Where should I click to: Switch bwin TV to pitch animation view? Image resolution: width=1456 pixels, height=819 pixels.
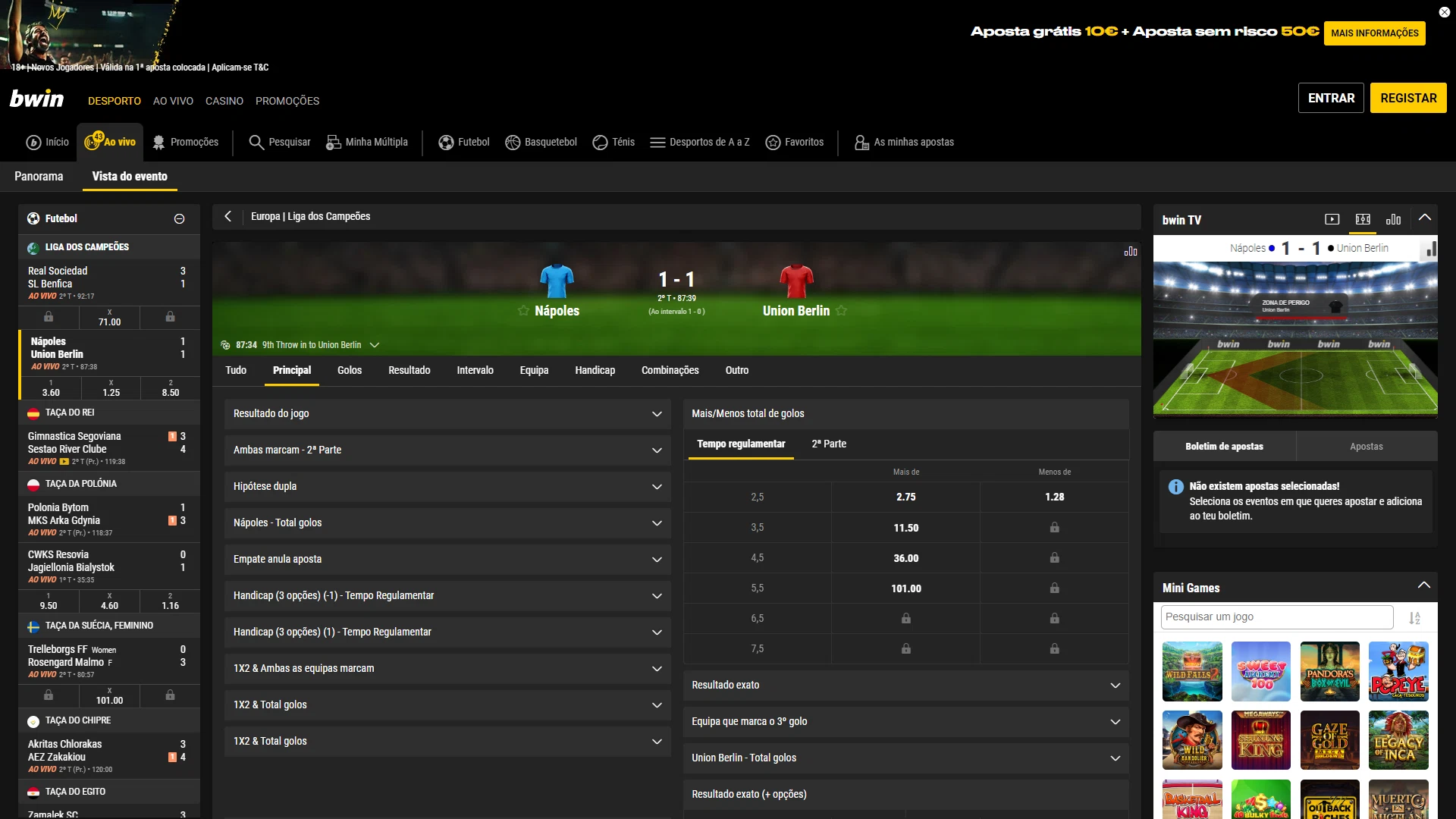[1363, 220]
